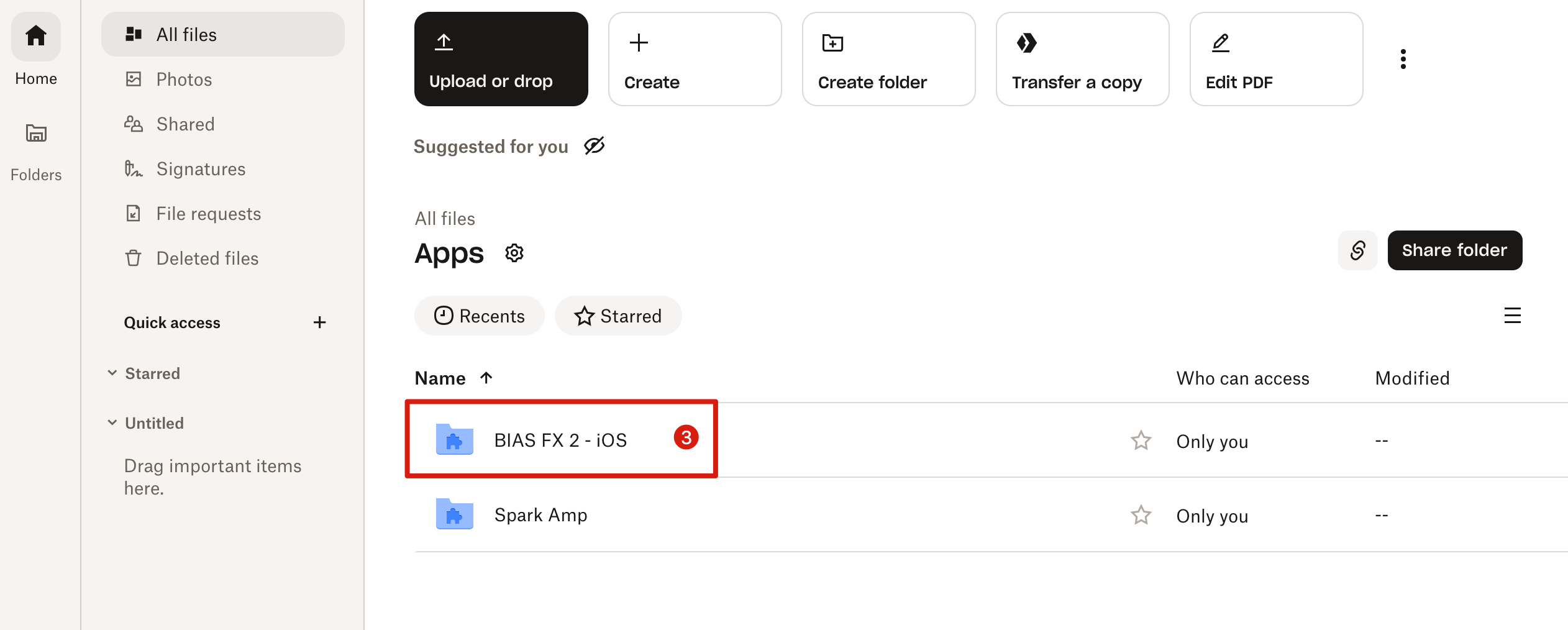Screen dimensions: 1568x630
Task: Hide the Suggested for you section
Action: 595,146
